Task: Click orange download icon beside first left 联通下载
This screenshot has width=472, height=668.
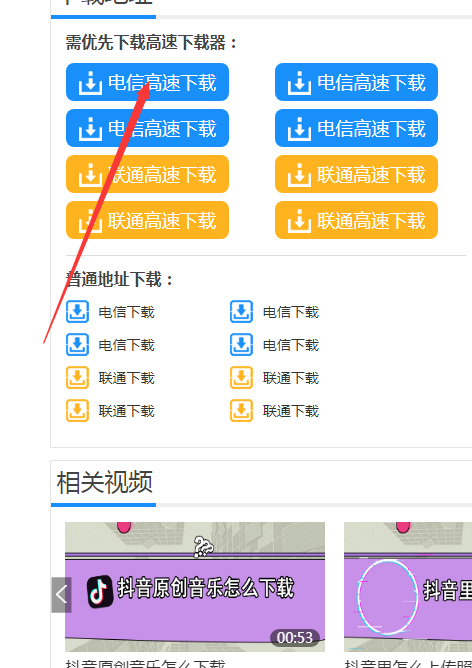Action: point(77,378)
